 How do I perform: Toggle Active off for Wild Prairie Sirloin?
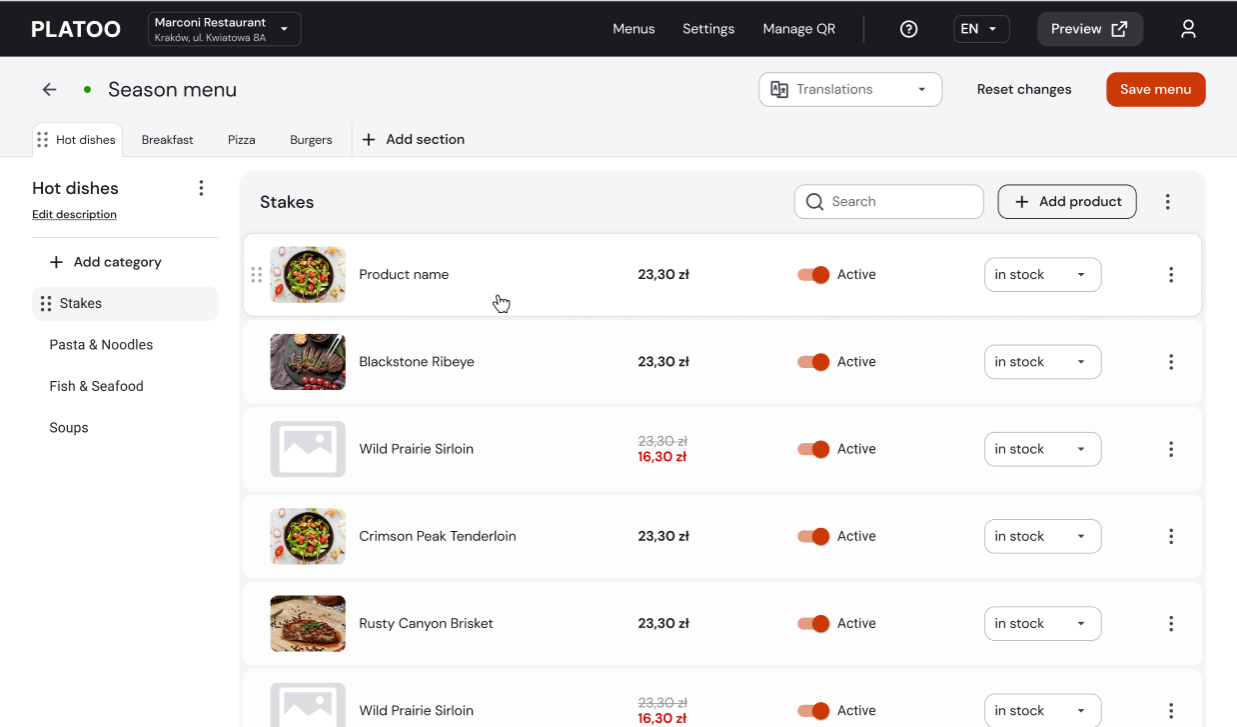coord(813,449)
